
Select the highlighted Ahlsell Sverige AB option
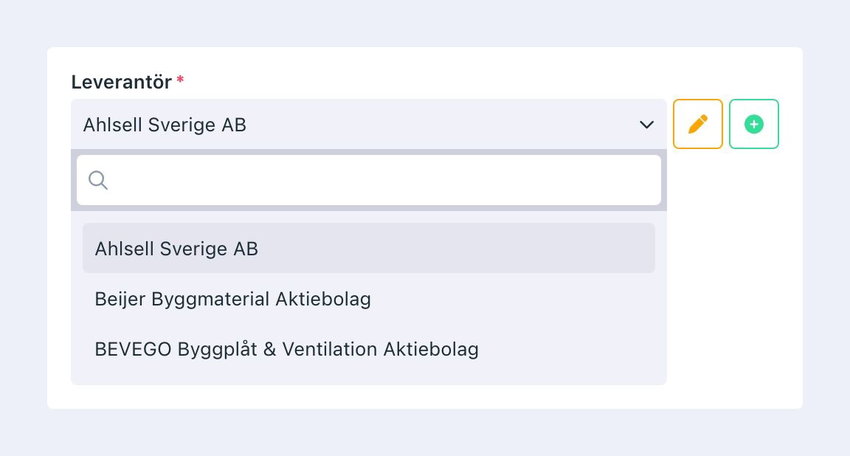369,248
